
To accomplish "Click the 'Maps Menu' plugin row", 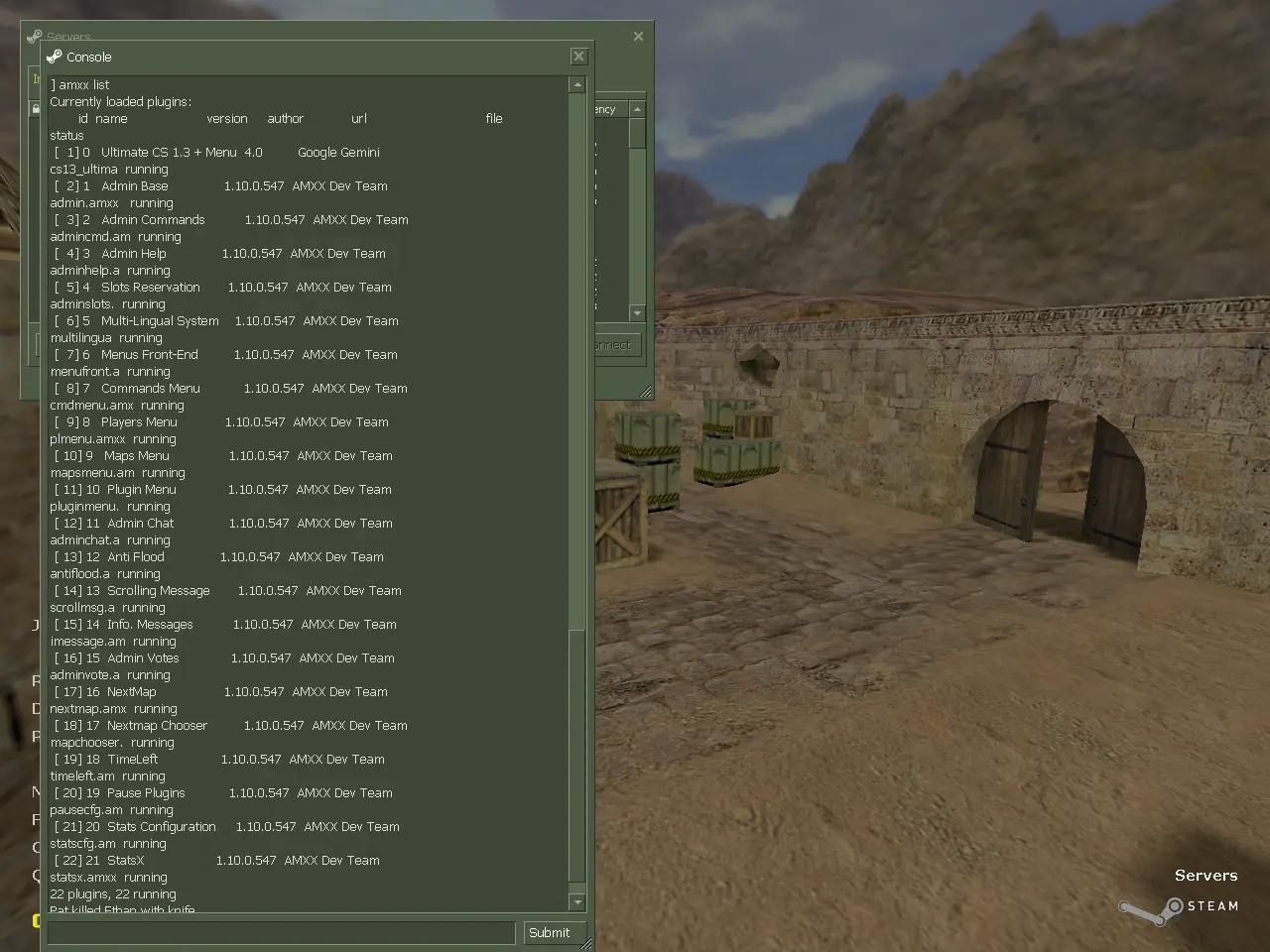I will click(223, 456).
